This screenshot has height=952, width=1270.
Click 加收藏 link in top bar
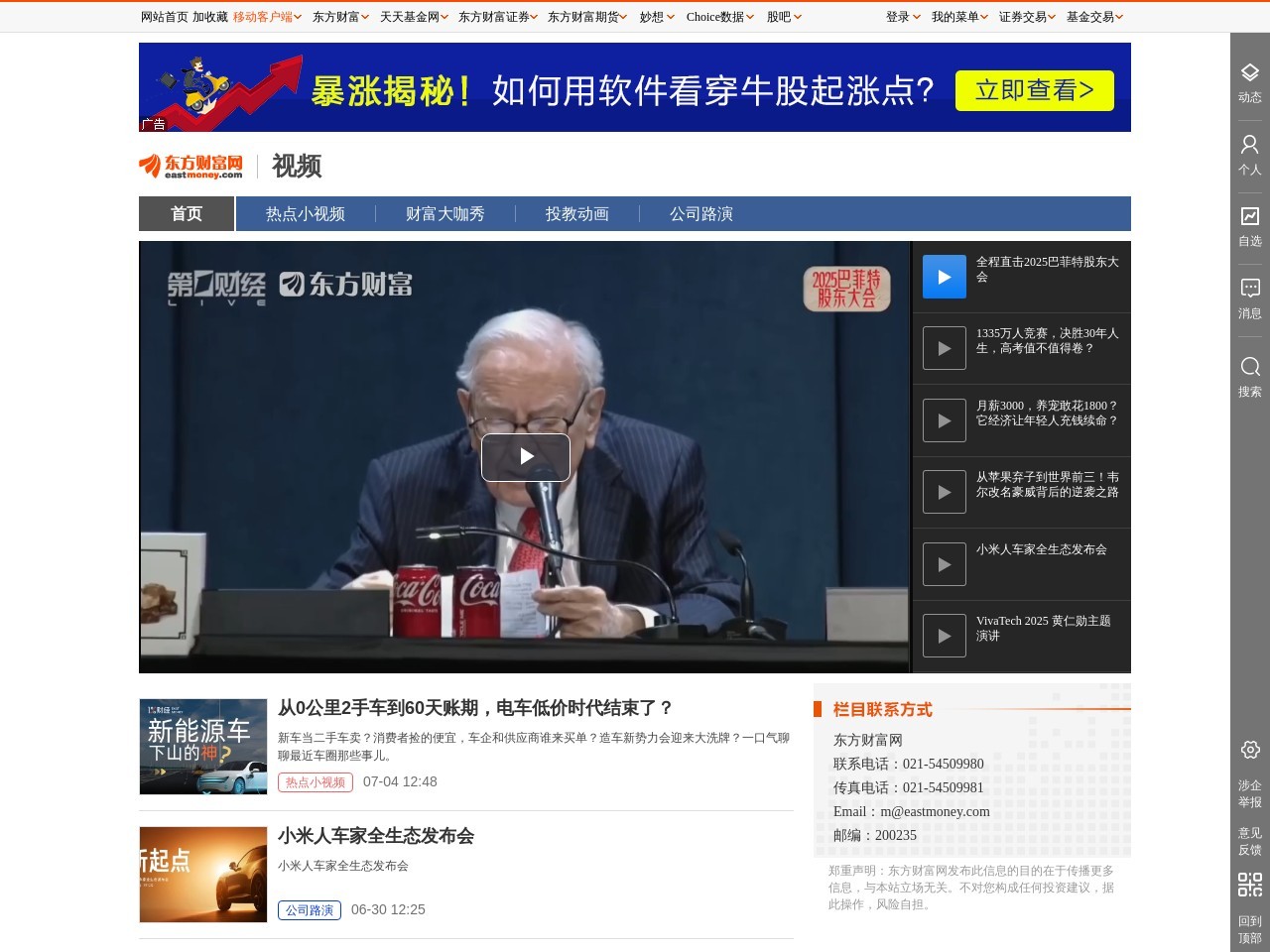pos(210,17)
